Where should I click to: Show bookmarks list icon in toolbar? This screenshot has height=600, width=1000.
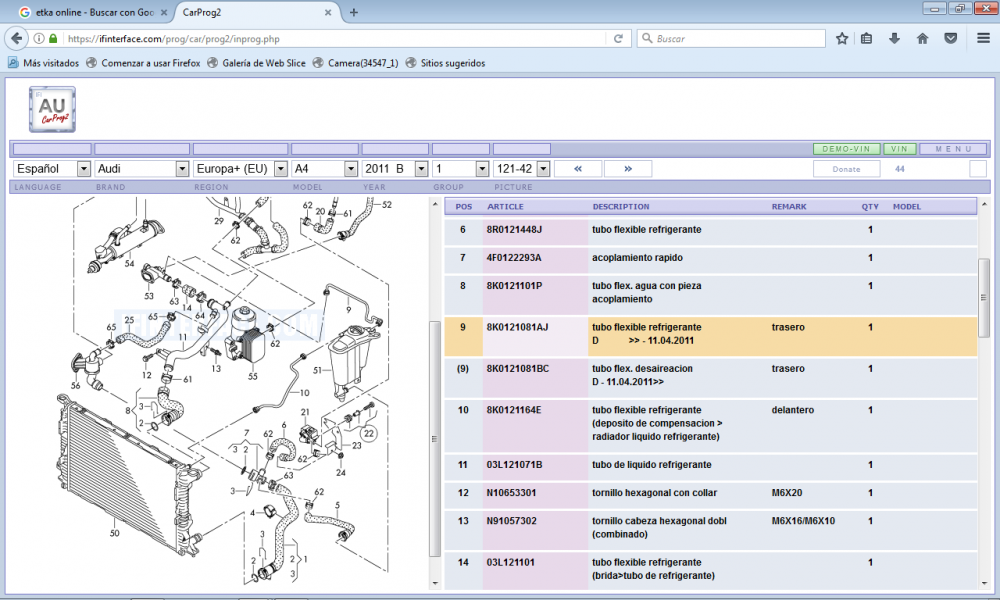click(x=866, y=38)
